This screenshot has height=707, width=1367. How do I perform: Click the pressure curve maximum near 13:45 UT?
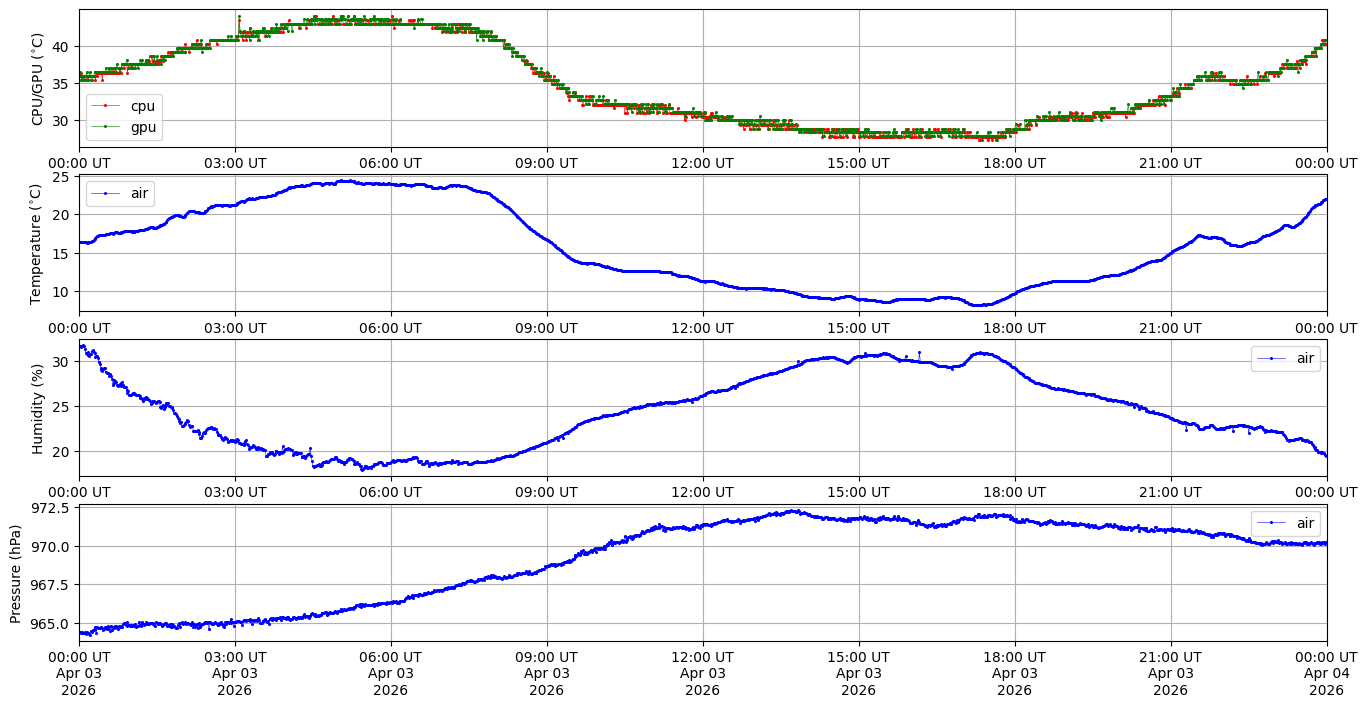[794, 511]
